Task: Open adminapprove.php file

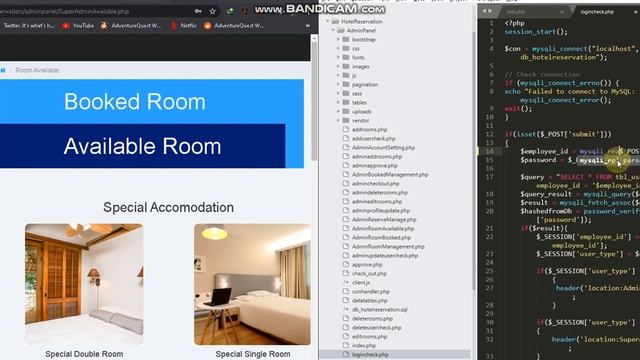Action: coord(375,166)
